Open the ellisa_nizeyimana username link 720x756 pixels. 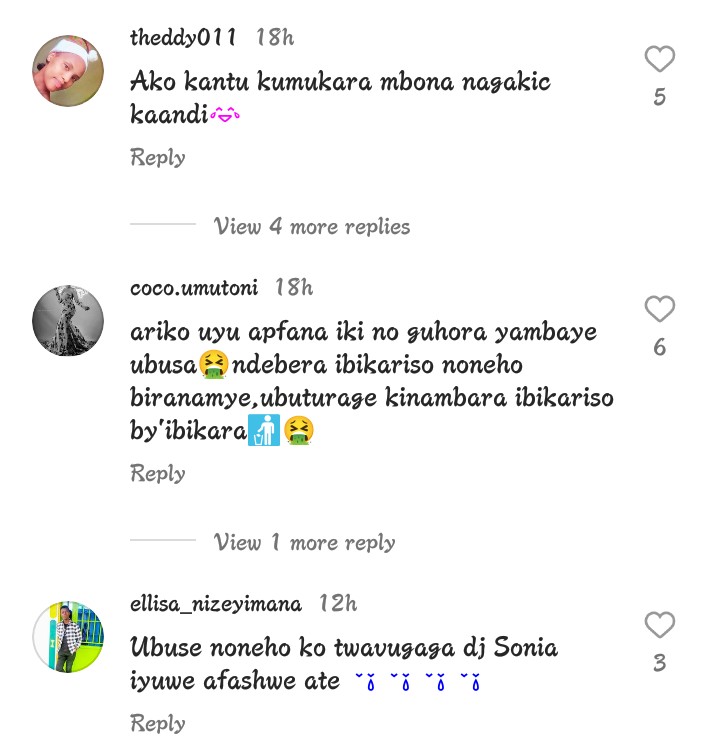pos(216,604)
